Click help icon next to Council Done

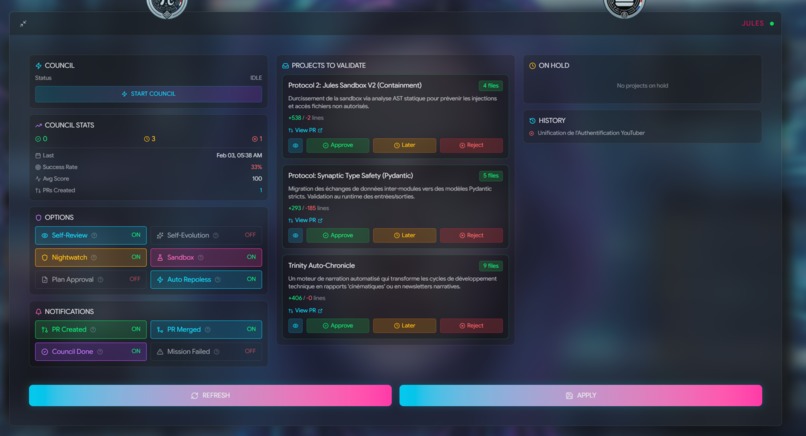(x=100, y=352)
